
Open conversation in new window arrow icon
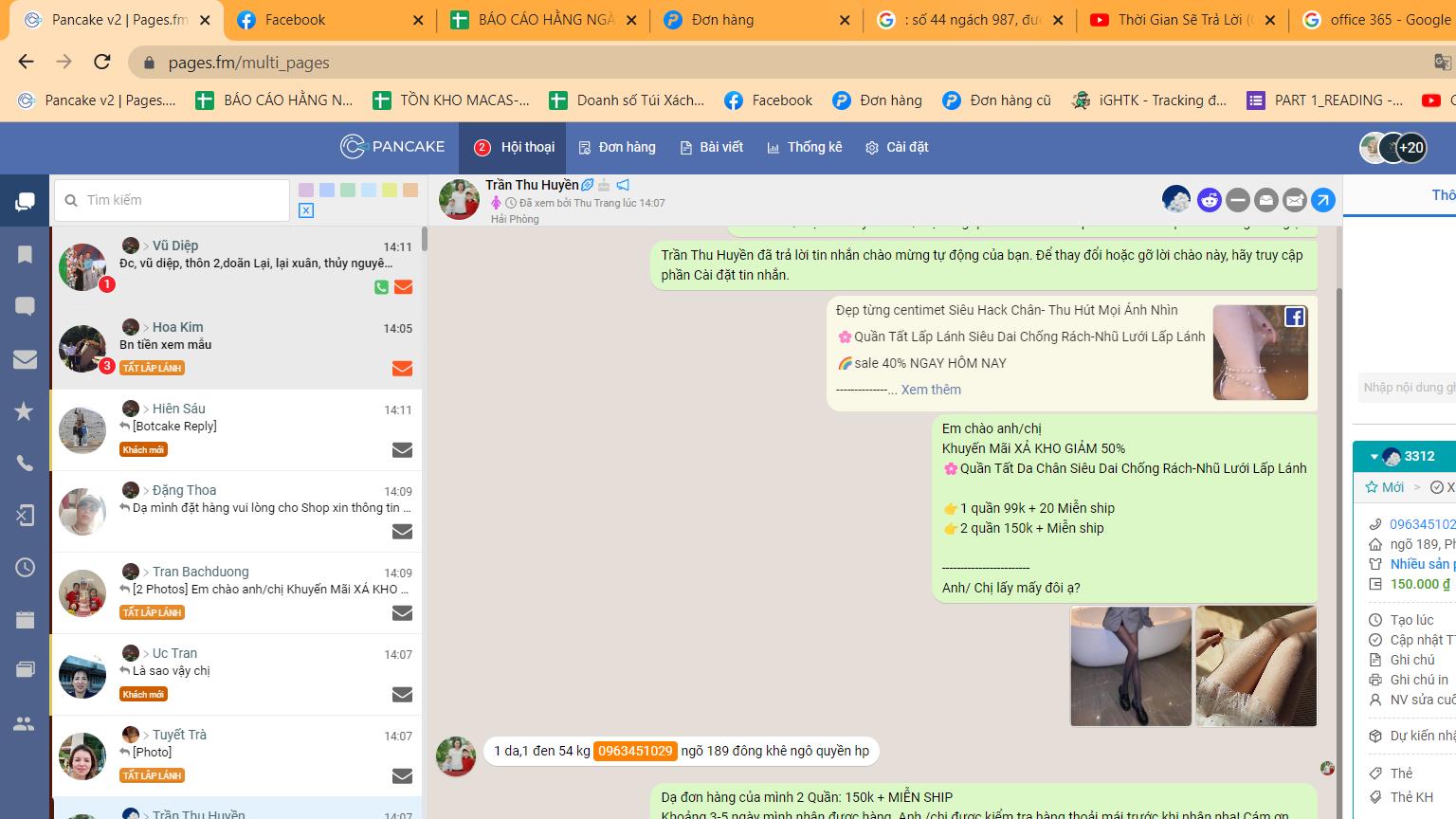1323,199
